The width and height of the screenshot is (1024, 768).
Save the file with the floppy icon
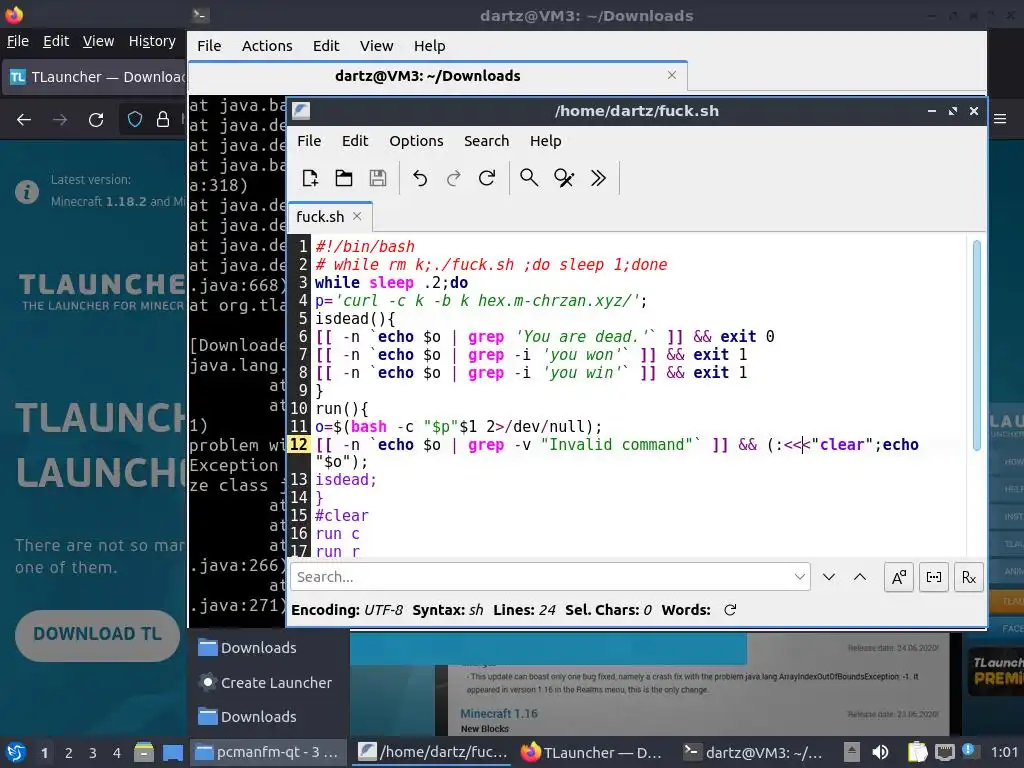pyautogui.click(x=378, y=178)
